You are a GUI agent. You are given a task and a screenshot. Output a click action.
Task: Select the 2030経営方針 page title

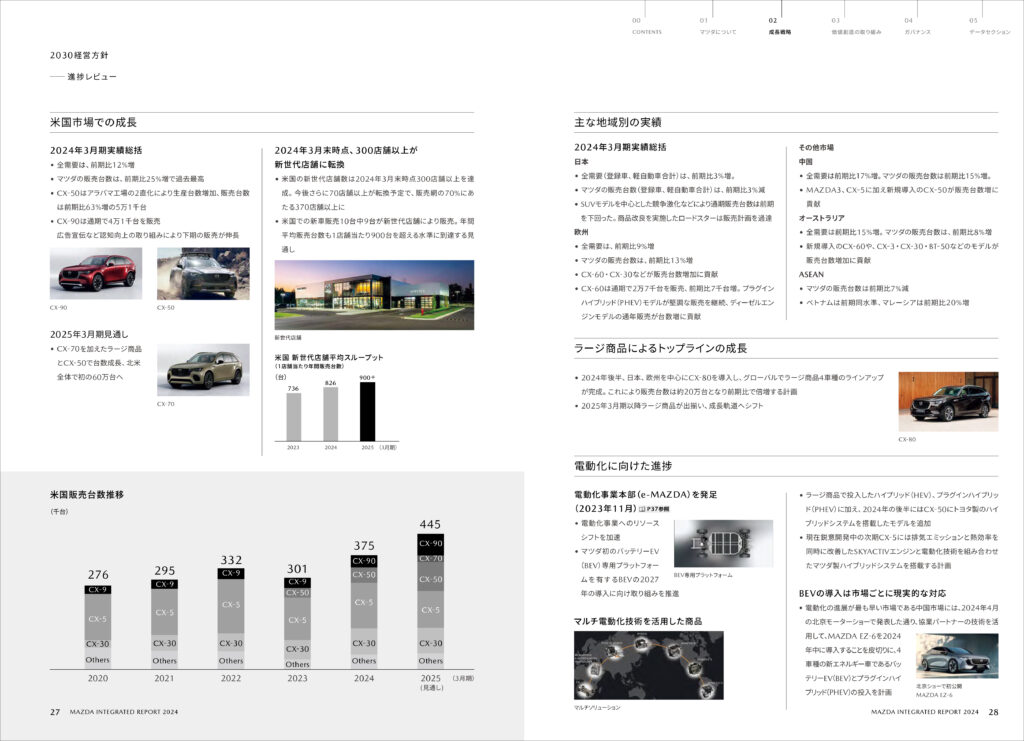tap(79, 55)
